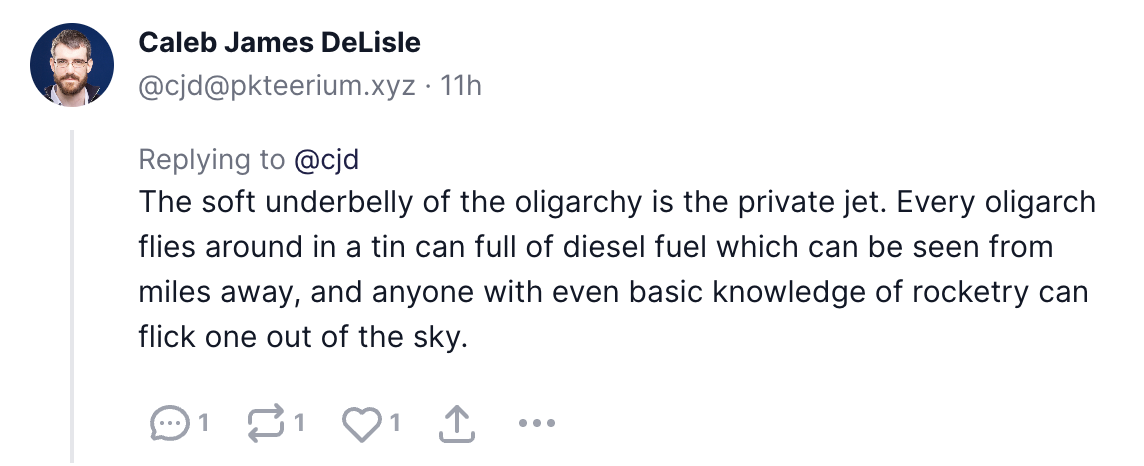Click the share upload arrow icon
The height and width of the screenshot is (466, 1144).
tap(456, 424)
